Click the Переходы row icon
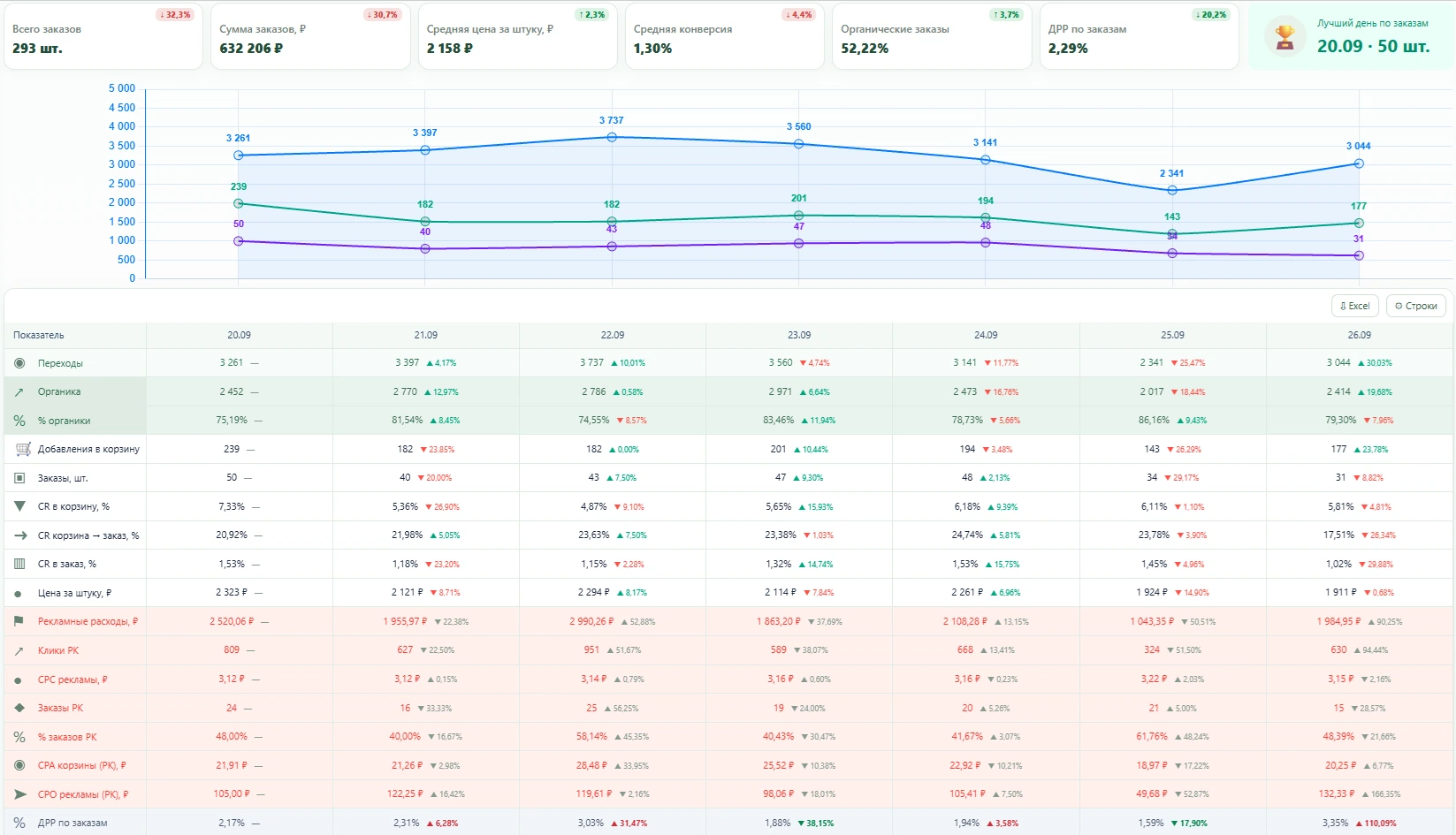 click(19, 363)
